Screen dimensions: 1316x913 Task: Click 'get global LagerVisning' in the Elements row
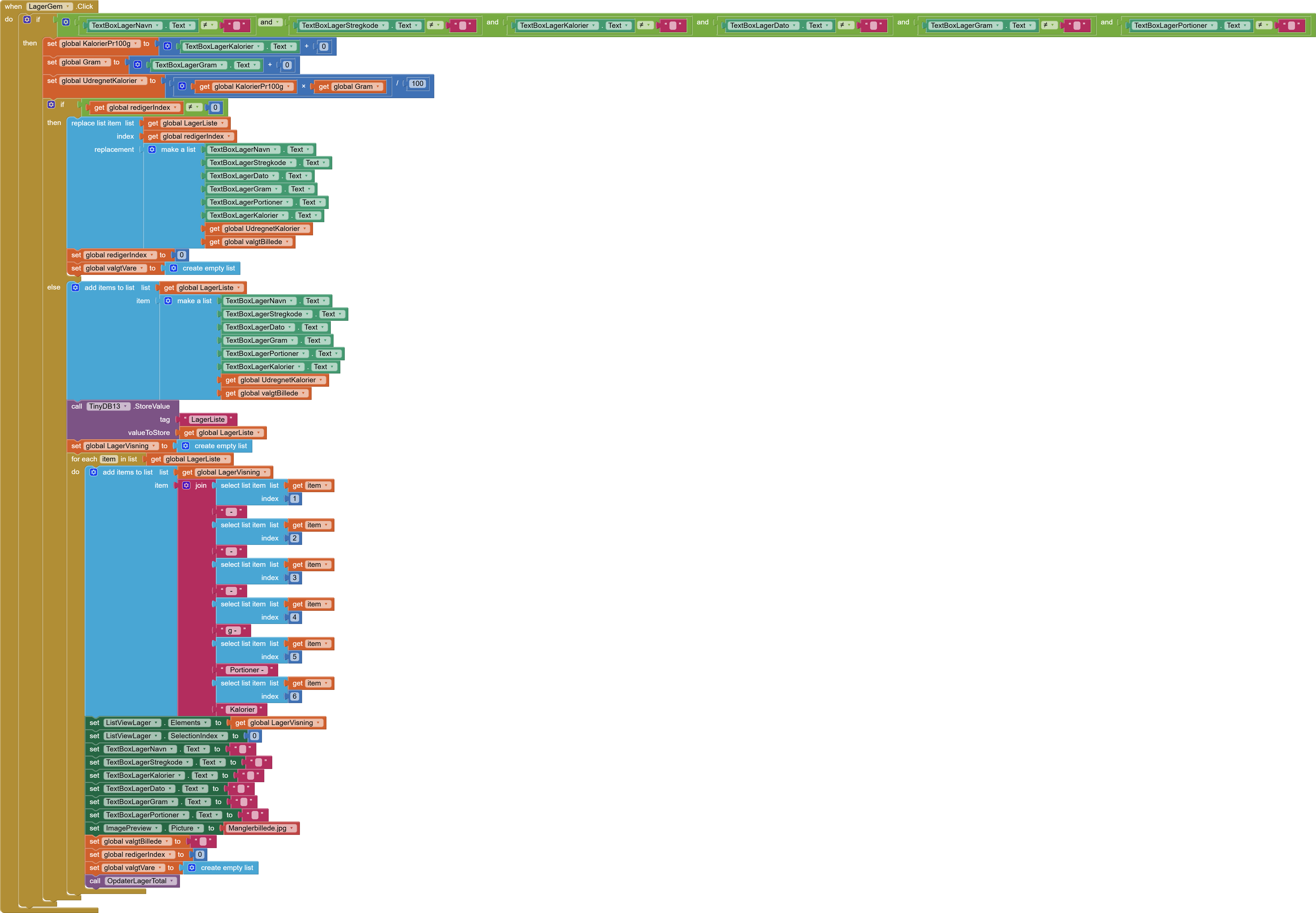(x=278, y=723)
